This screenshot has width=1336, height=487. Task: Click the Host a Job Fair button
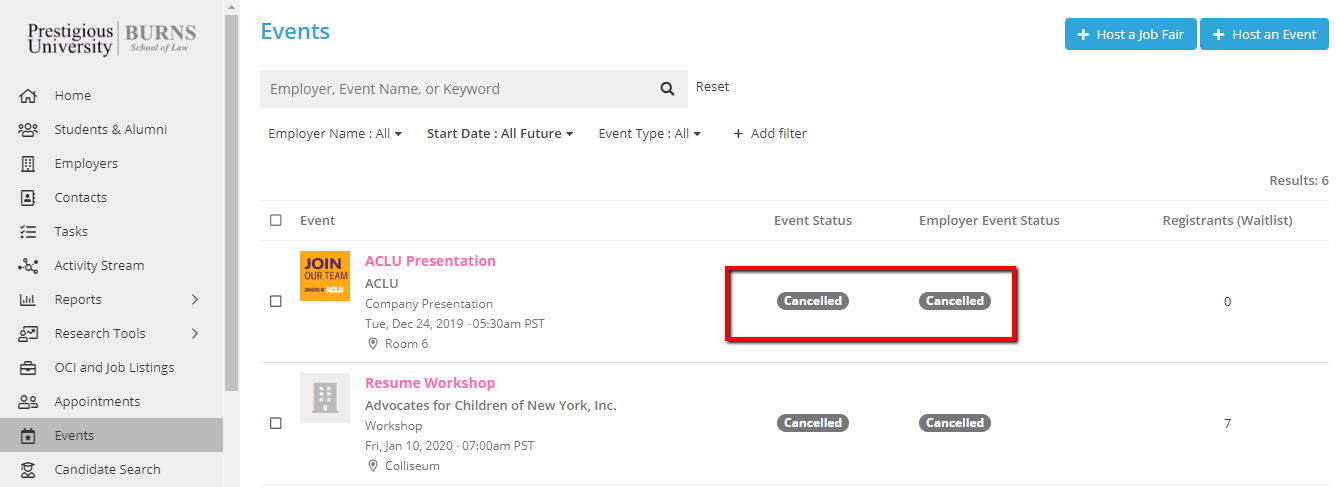tap(1130, 34)
